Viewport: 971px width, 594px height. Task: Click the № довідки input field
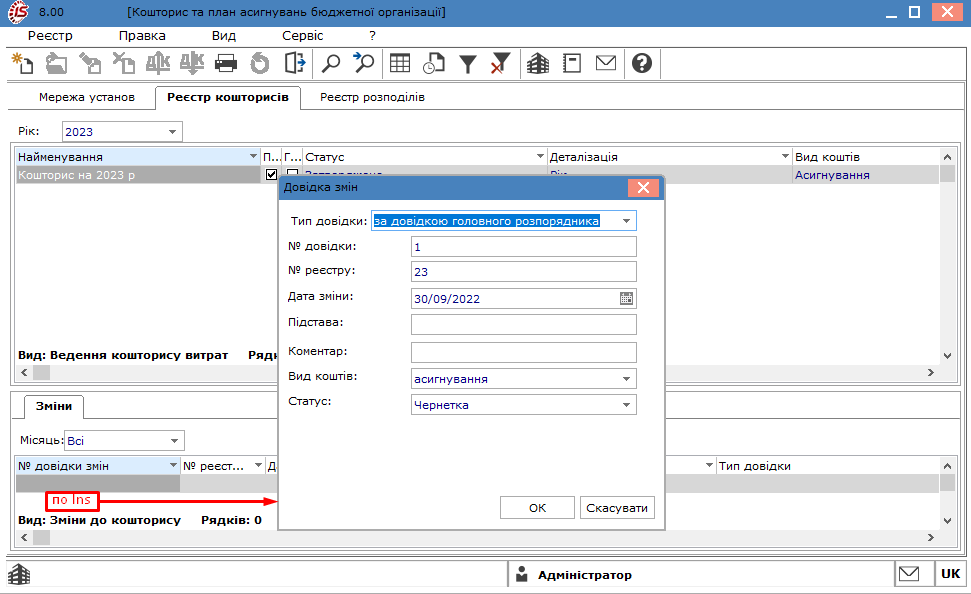click(523, 247)
